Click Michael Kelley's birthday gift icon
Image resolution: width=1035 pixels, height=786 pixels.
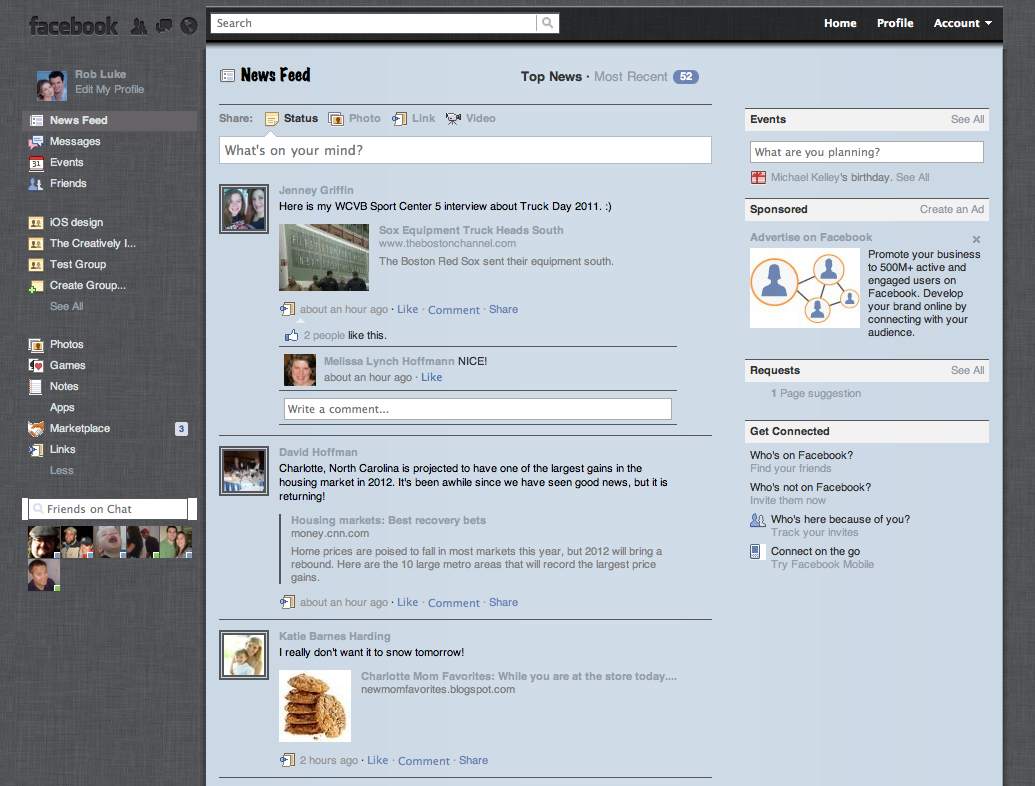(757, 176)
